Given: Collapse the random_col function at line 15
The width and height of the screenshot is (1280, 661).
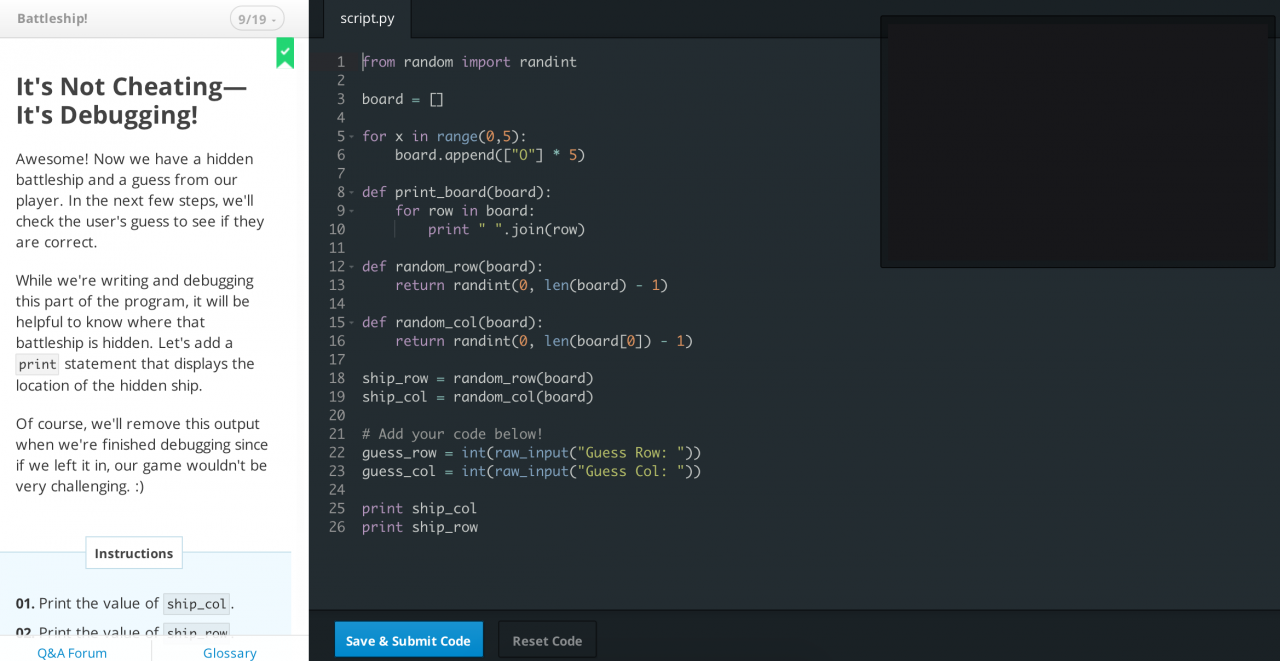Looking at the screenshot, I should coord(352,323).
